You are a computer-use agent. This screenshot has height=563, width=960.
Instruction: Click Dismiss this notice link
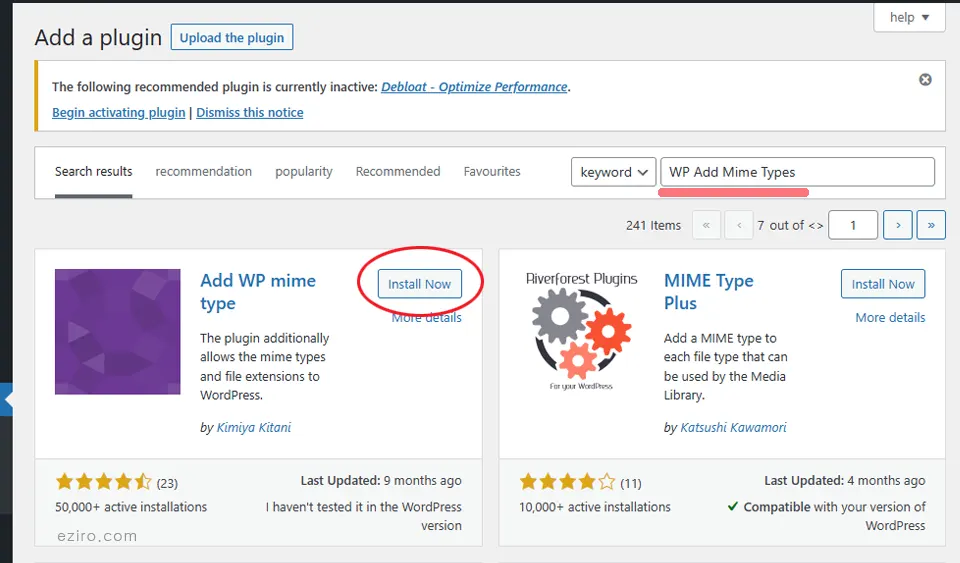click(249, 113)
